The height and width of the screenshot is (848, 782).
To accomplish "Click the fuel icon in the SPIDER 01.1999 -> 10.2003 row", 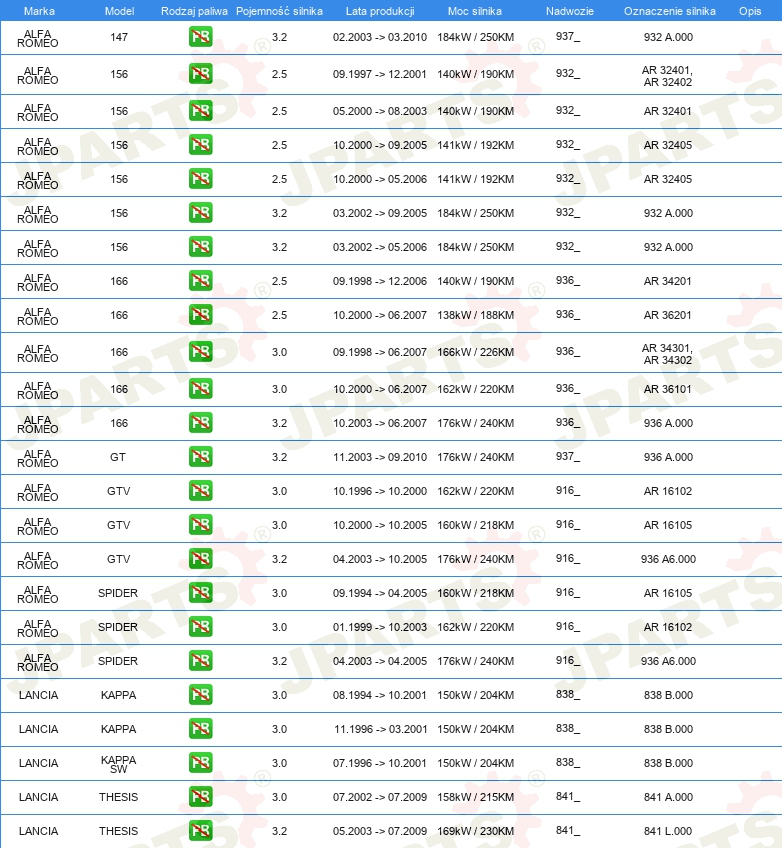I will (x=201, y=627).
